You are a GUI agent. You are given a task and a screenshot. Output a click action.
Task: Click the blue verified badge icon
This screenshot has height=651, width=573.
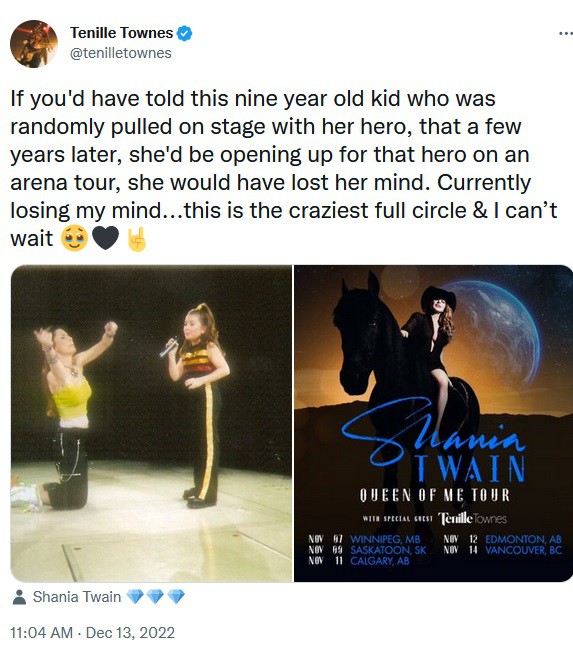click(185, 33)
